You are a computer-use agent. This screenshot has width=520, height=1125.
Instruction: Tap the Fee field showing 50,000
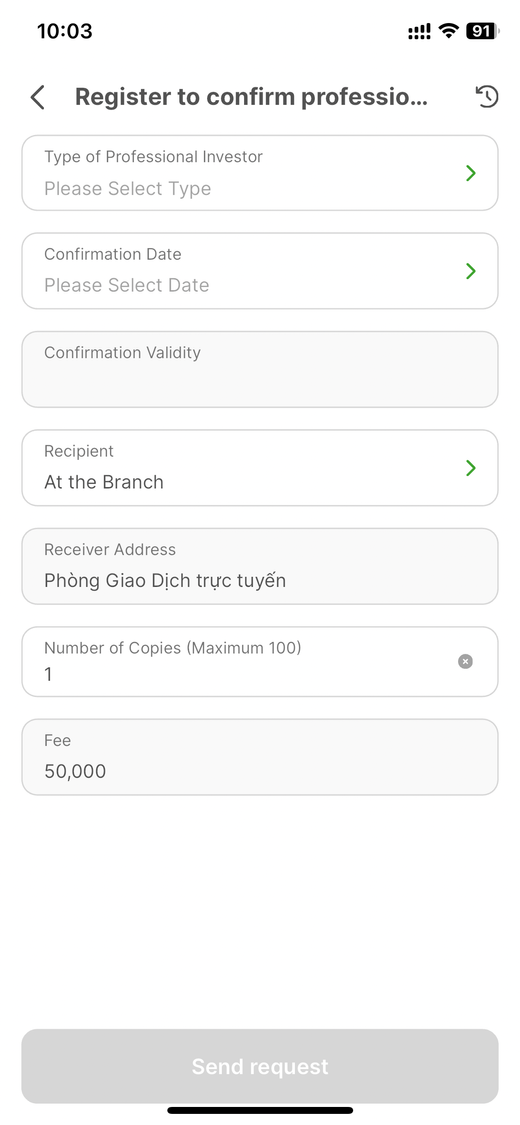pyautogui.click(x=260, y=757)
